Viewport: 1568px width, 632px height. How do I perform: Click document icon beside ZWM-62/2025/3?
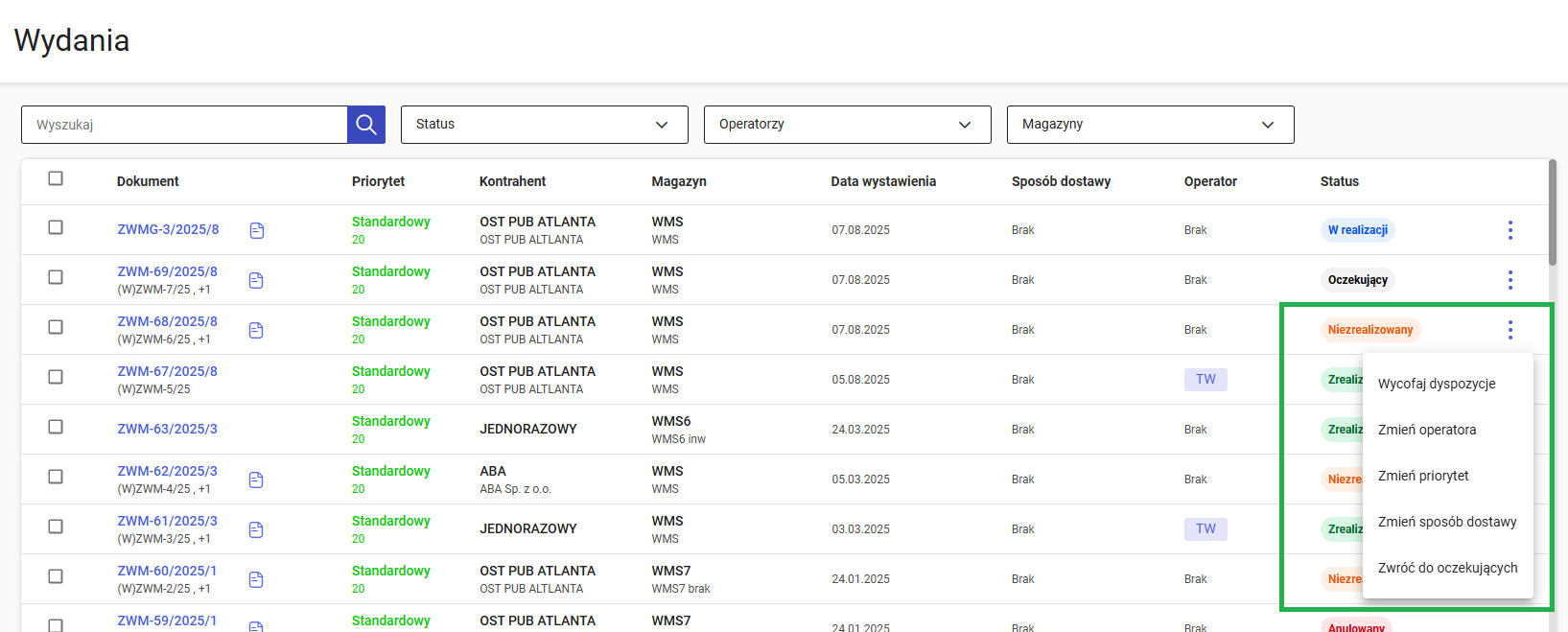(256, 480)
